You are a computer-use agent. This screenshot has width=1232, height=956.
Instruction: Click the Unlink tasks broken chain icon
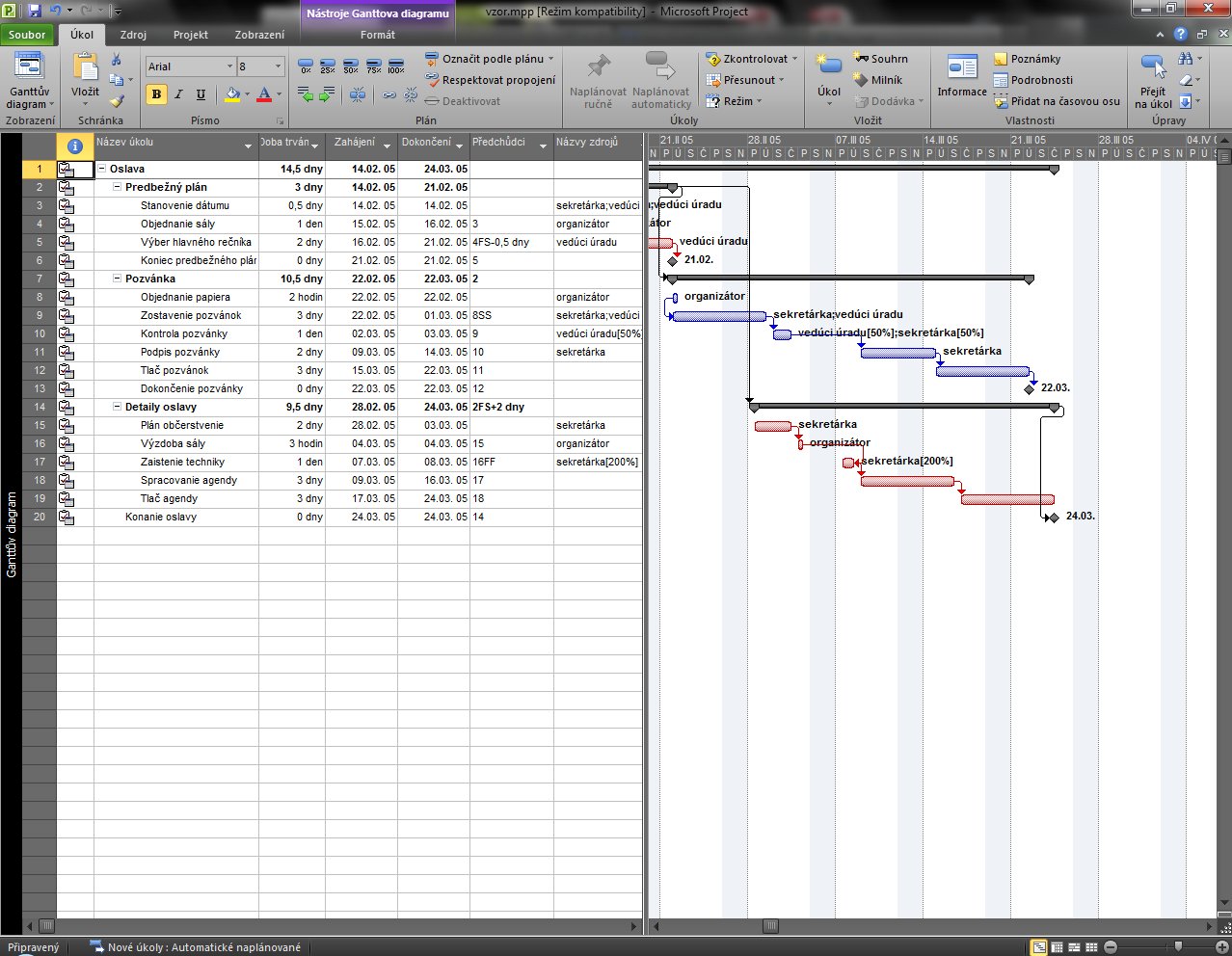tap(411, 94)
